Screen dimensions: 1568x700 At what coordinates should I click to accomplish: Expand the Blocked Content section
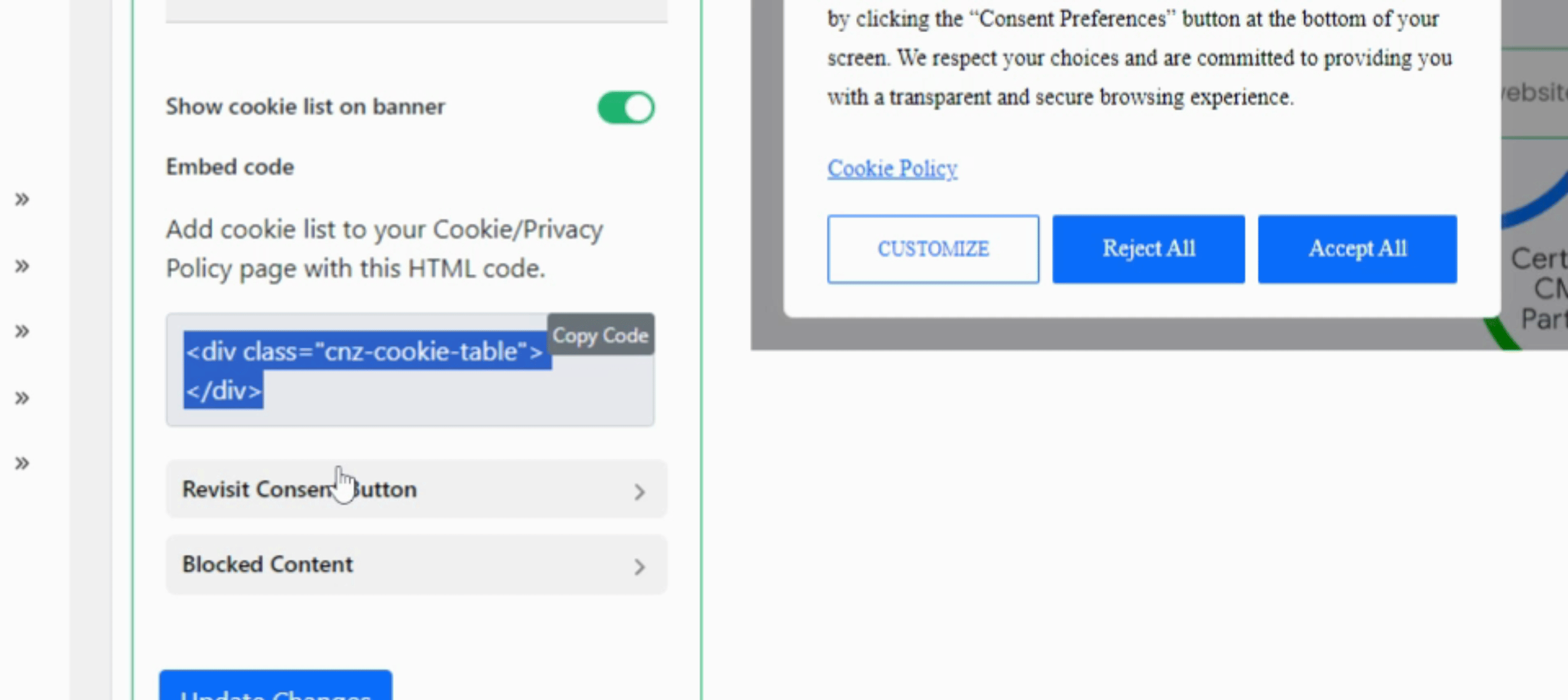(x=416, y=564)
